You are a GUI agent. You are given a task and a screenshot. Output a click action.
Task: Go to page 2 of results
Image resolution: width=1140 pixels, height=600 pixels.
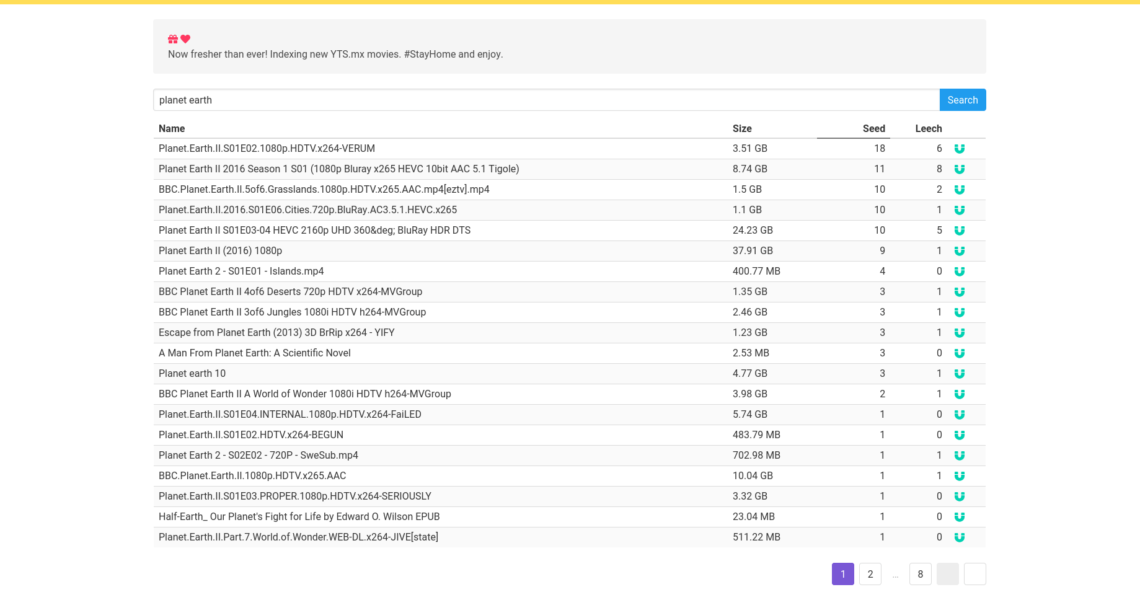870,574
